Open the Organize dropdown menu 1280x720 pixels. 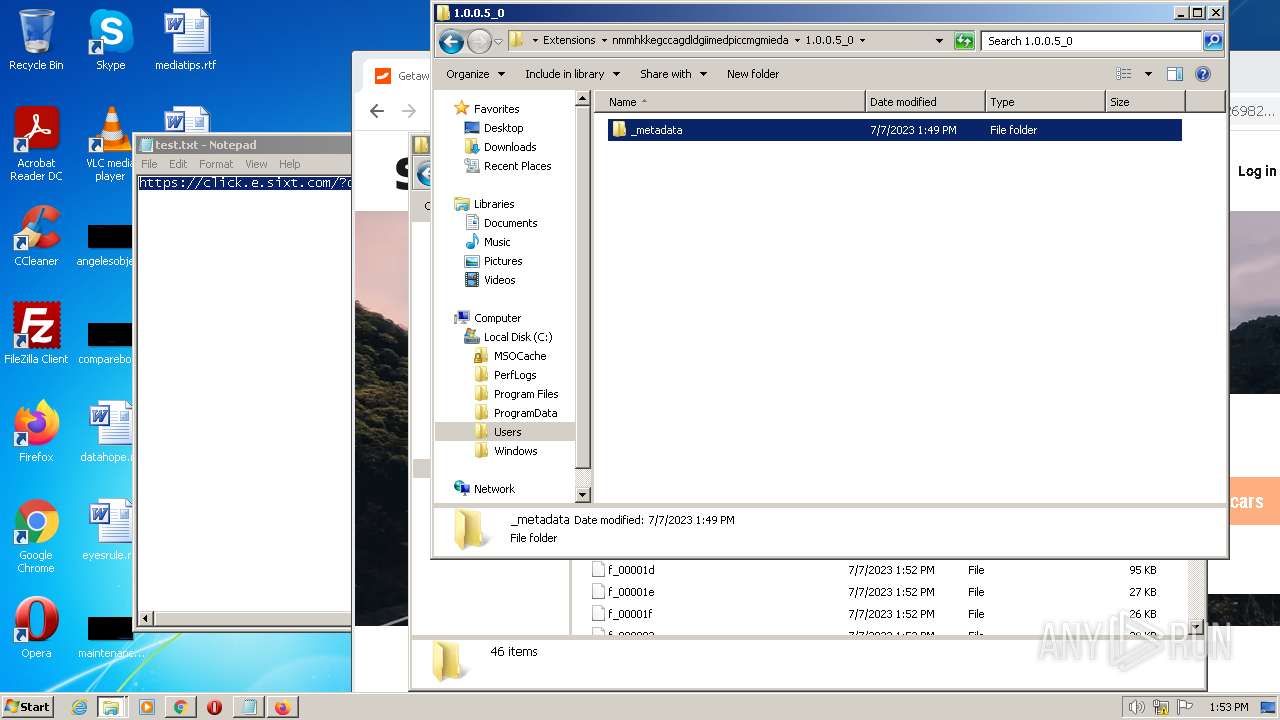pos(474,74)
